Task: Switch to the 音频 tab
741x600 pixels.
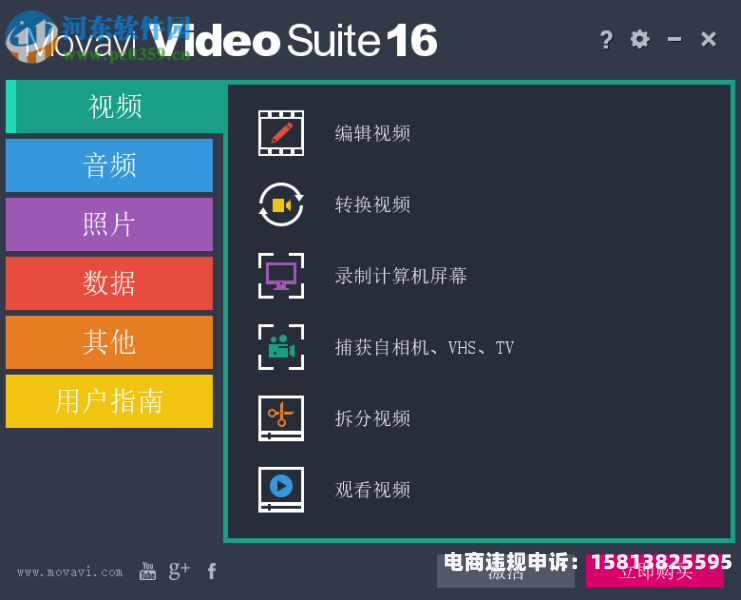Action: [109, 165]
